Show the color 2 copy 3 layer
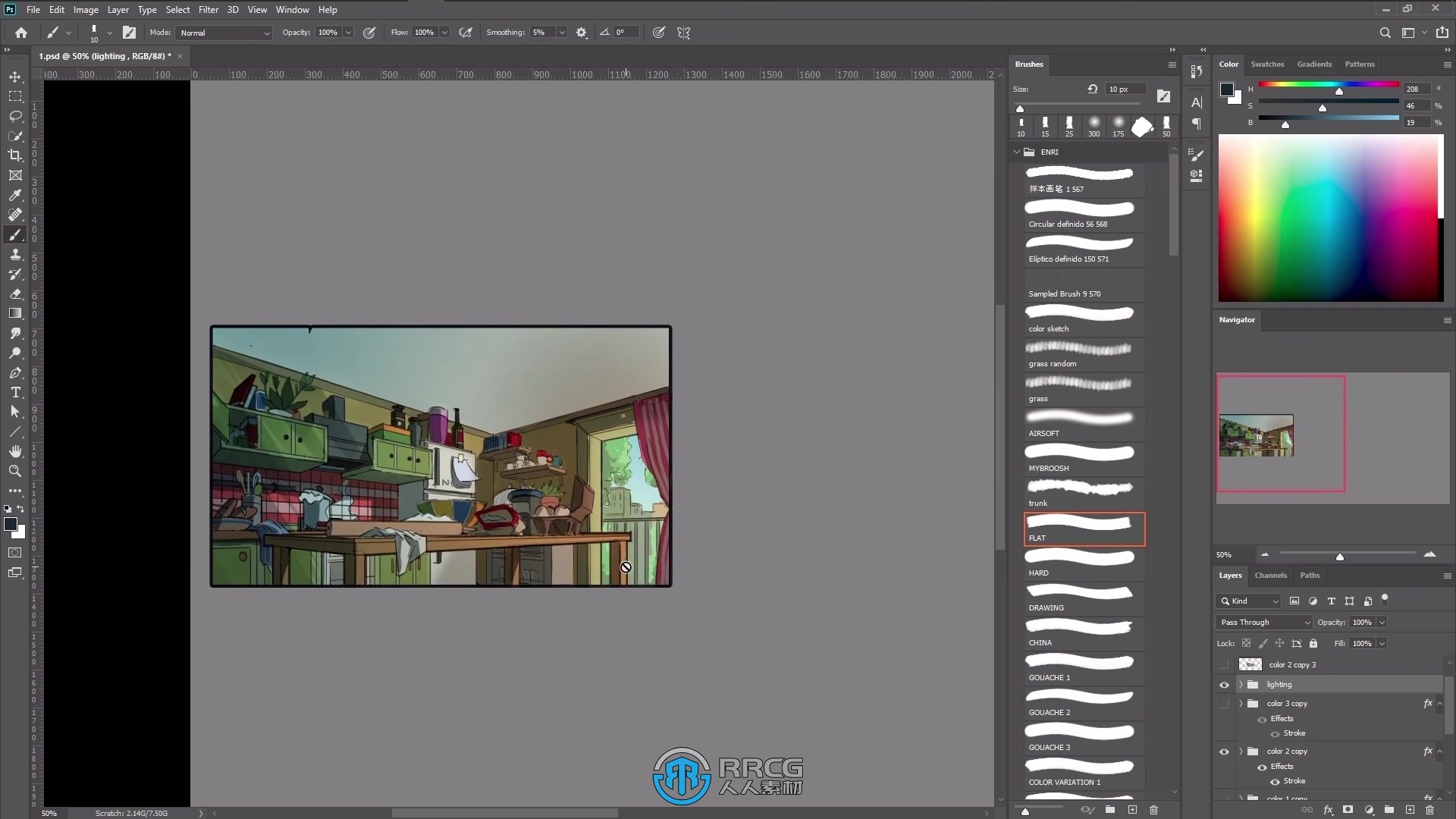1456x819 pixels. pos(1224,664)
